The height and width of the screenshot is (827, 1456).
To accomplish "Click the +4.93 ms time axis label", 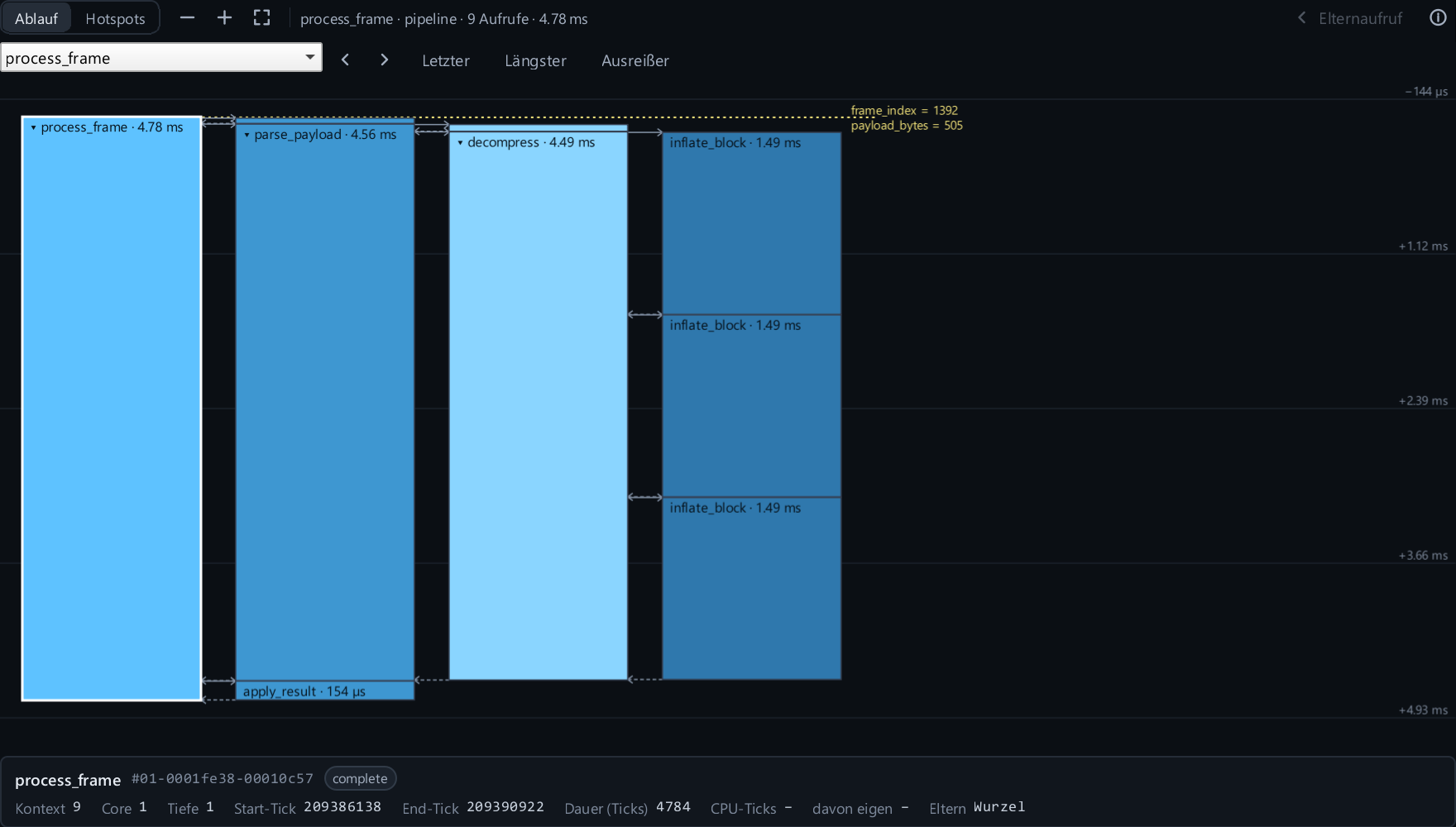I will pyautogui.click(x=1423, y=710).
